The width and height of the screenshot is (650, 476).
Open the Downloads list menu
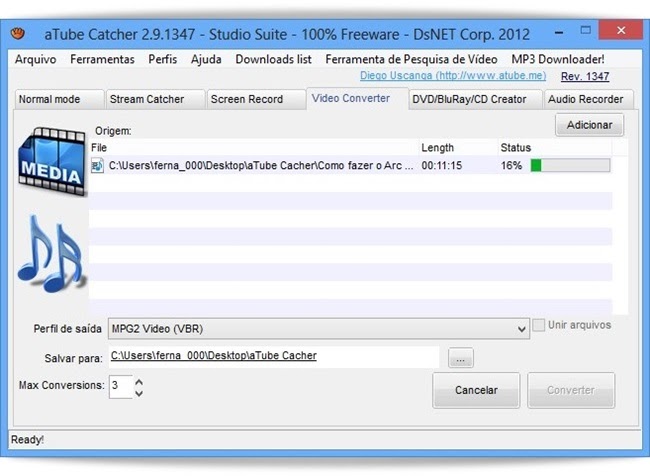coord(273,60)
